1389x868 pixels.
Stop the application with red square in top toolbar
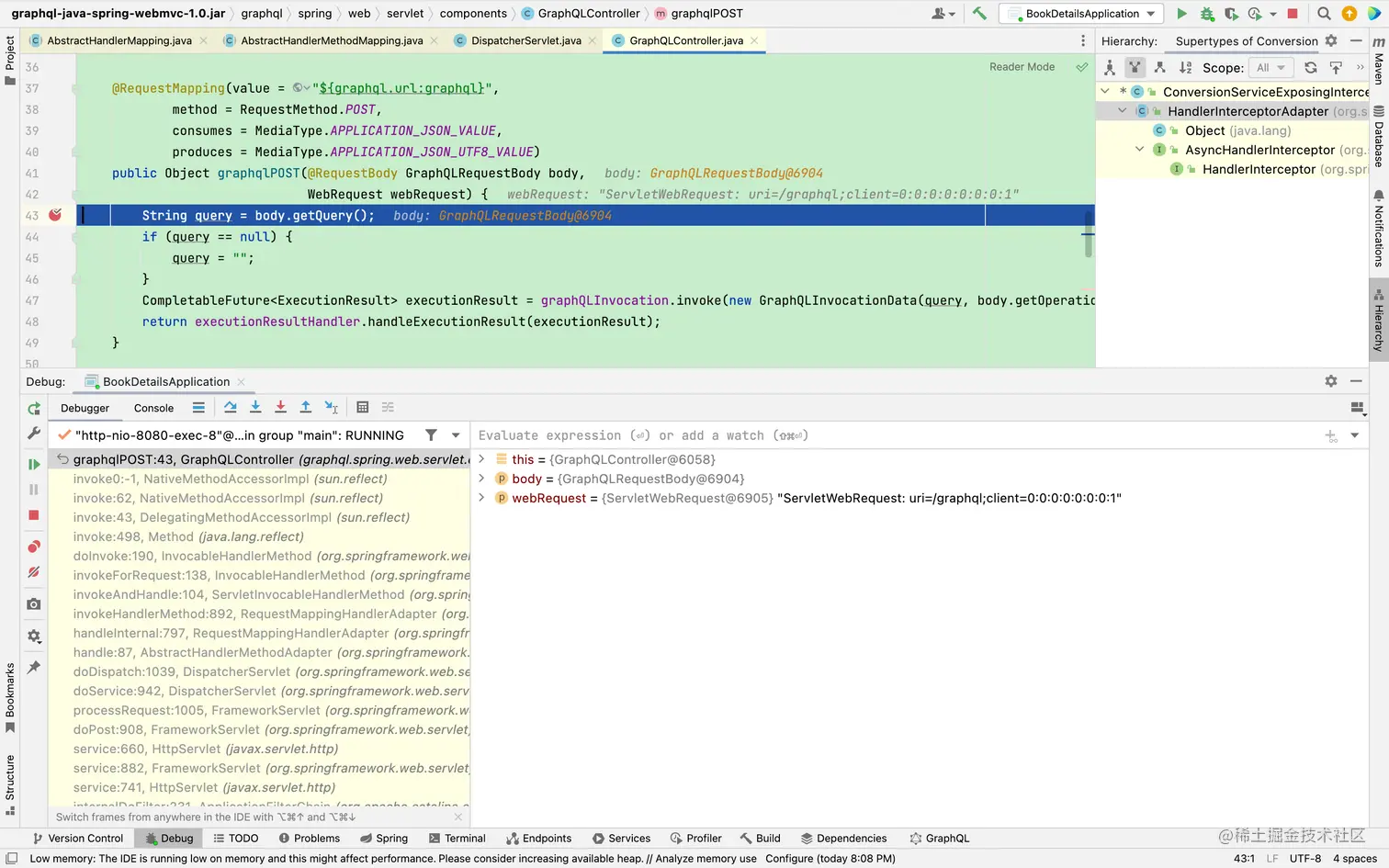click(x=1293, y=14)
